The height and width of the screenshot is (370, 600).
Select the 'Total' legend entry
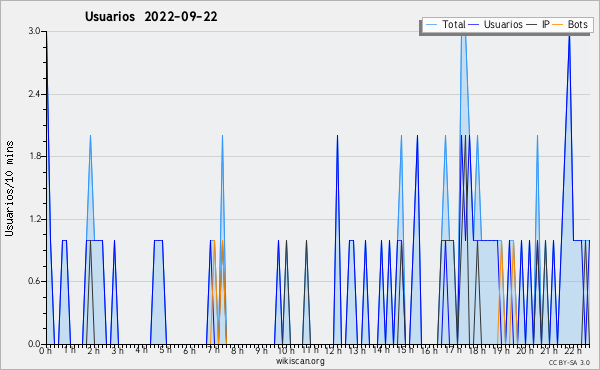[x=453, y=24]
